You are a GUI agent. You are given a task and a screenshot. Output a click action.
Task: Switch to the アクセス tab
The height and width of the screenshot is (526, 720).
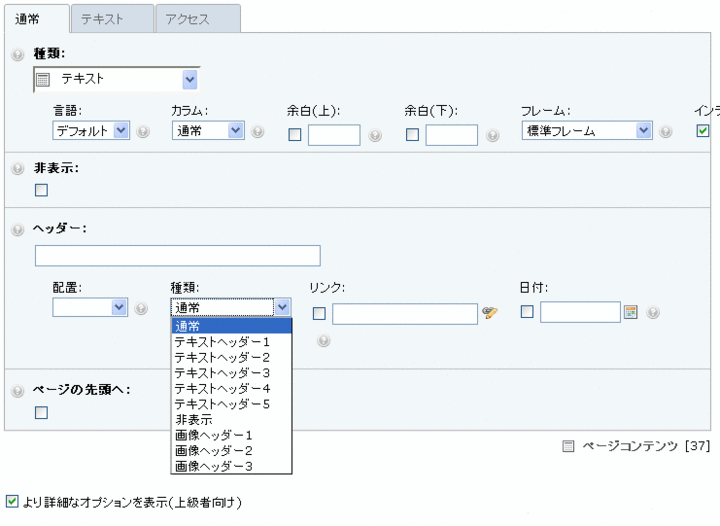197,19
